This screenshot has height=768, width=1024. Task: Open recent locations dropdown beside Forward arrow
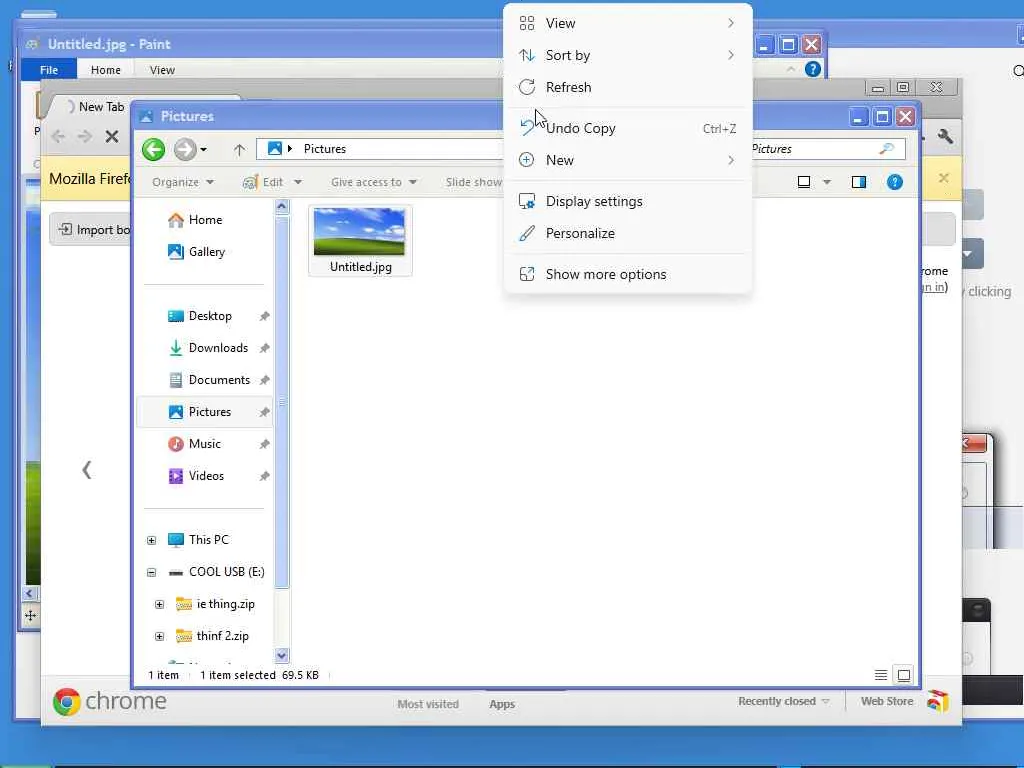click(204, 150)
